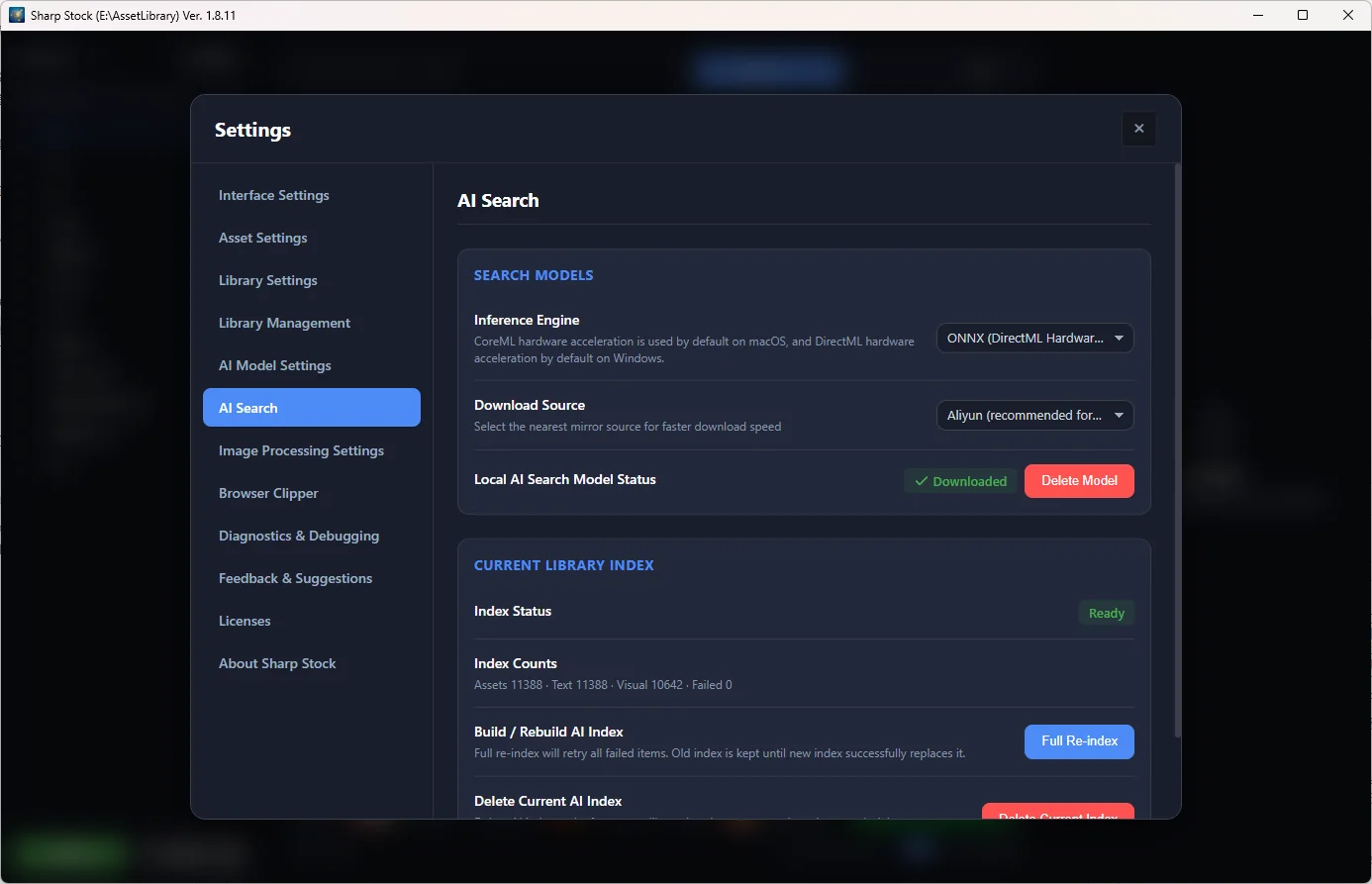This screenshot has width=1372, height=884.
Task: Open the Download Source dropdown
Action: tap(1035, 416)
